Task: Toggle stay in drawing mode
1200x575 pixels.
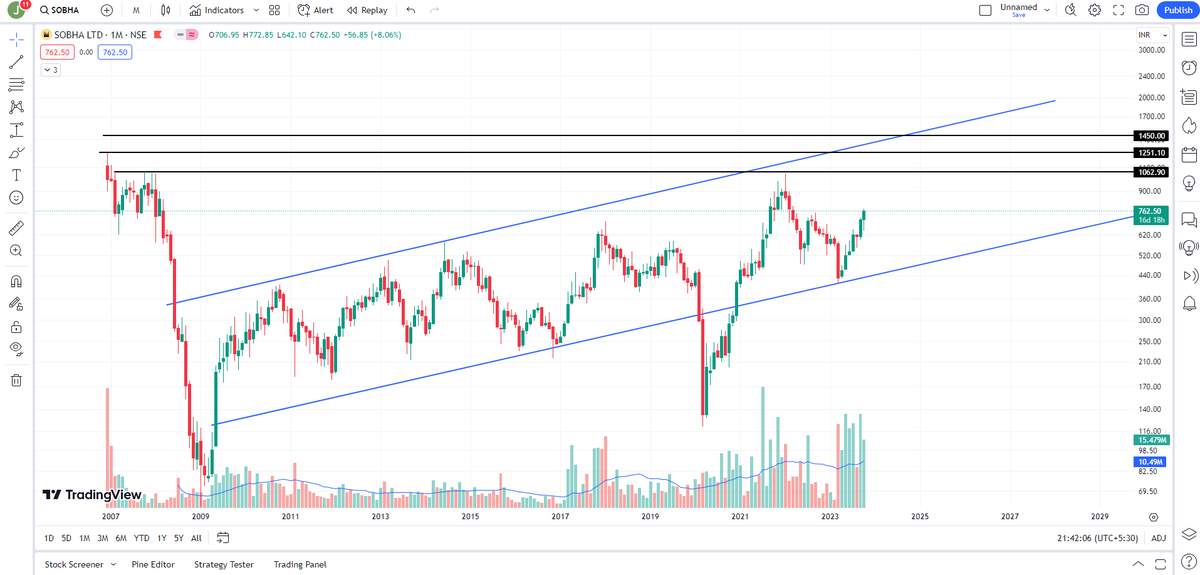Action: (16, 303)
